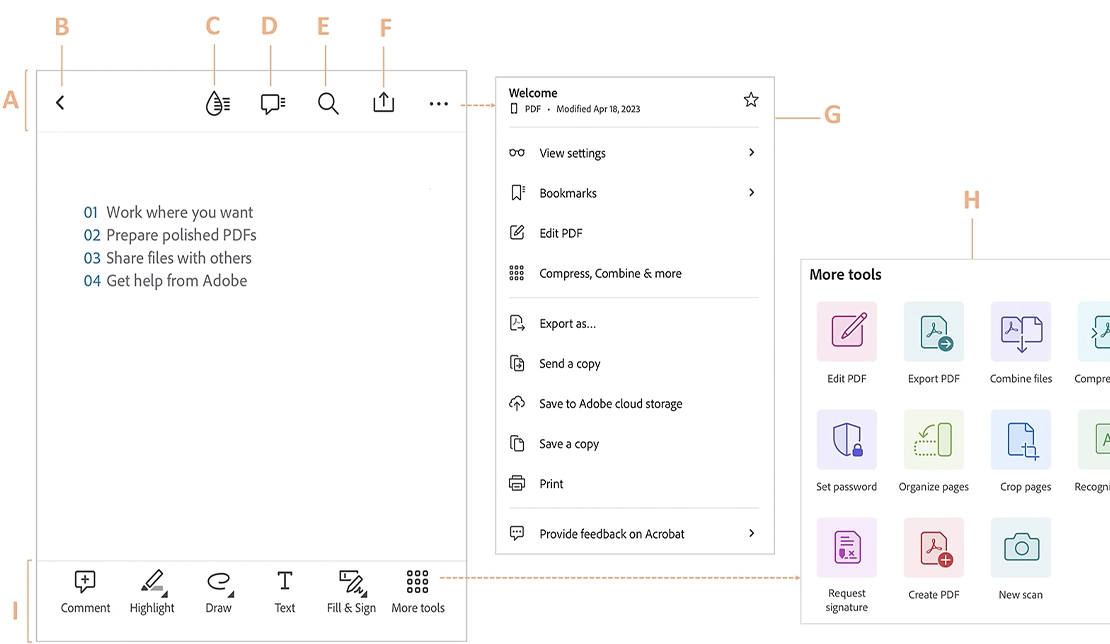Open the Create PDF tool
Viewport: 1110px width, 644px height.
pyautogui.click(x=933, y=548)
